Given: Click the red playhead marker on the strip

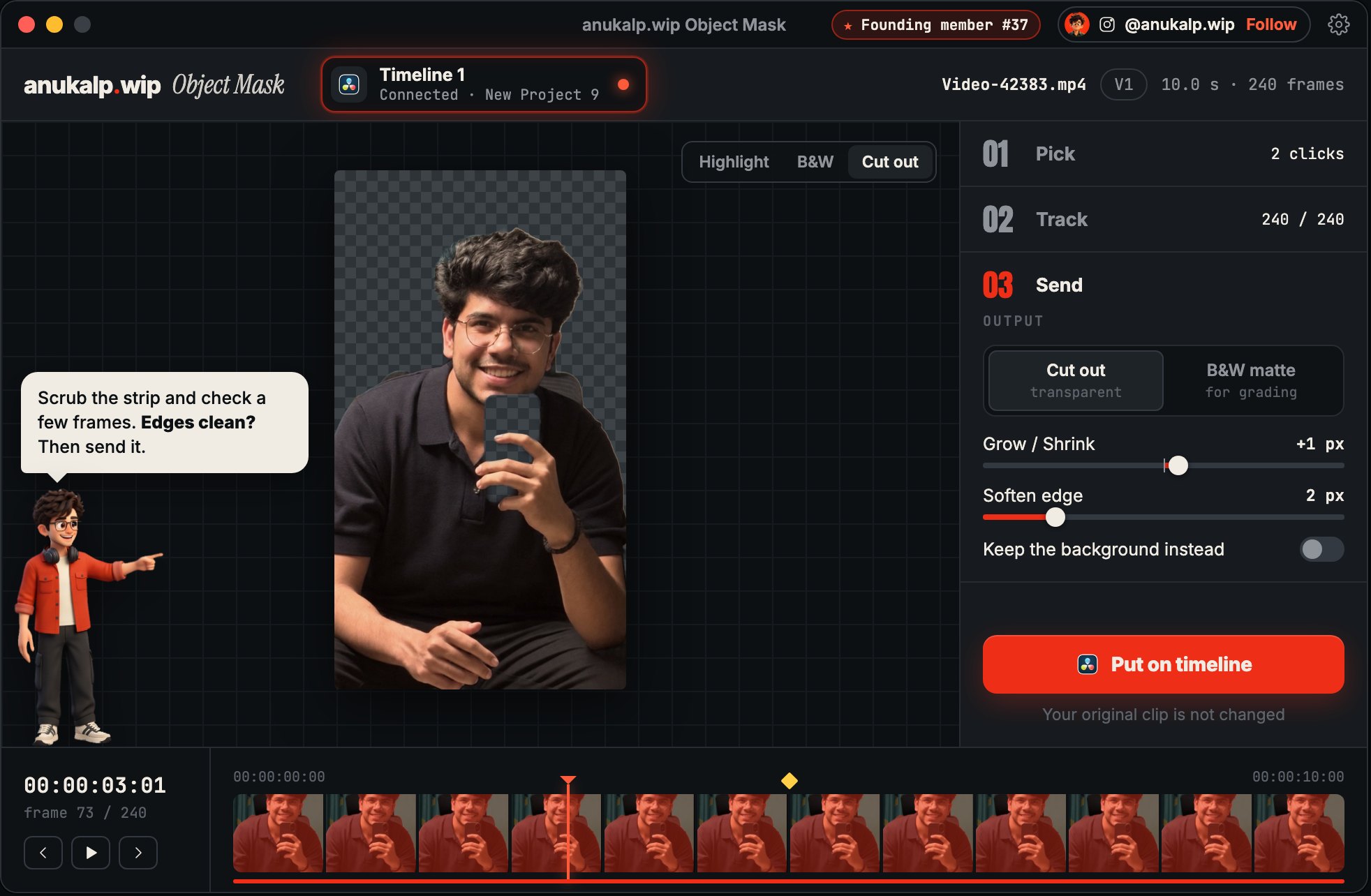Looking at the screenshot, I should pyautogui.click(x=568, y=780).
